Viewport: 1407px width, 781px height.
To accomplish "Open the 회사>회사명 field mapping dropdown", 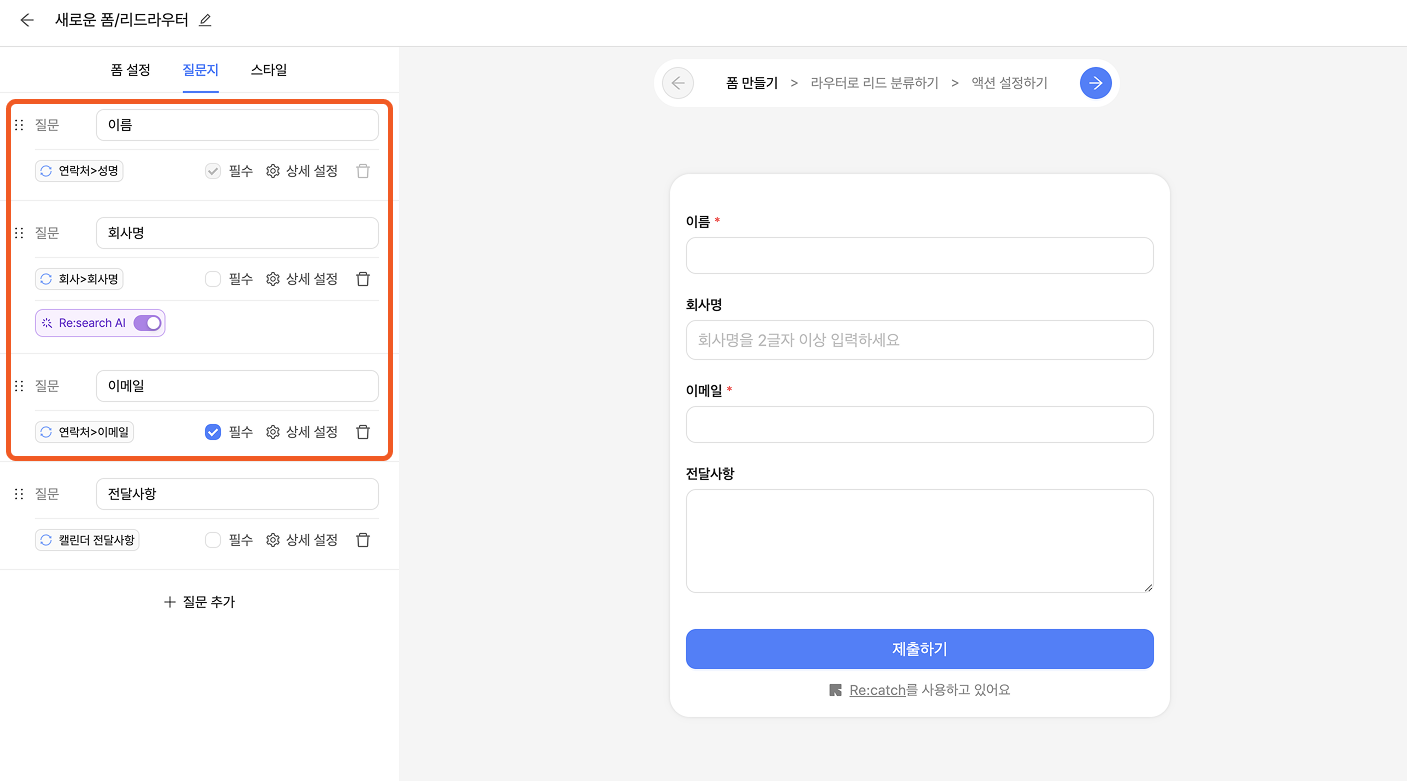I will point(79,279).
